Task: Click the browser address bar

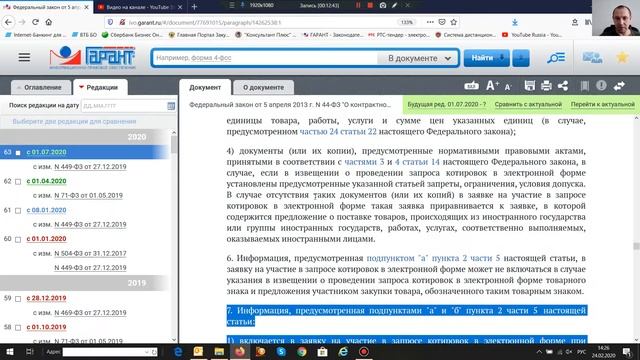Action: [x=261, y=22]
